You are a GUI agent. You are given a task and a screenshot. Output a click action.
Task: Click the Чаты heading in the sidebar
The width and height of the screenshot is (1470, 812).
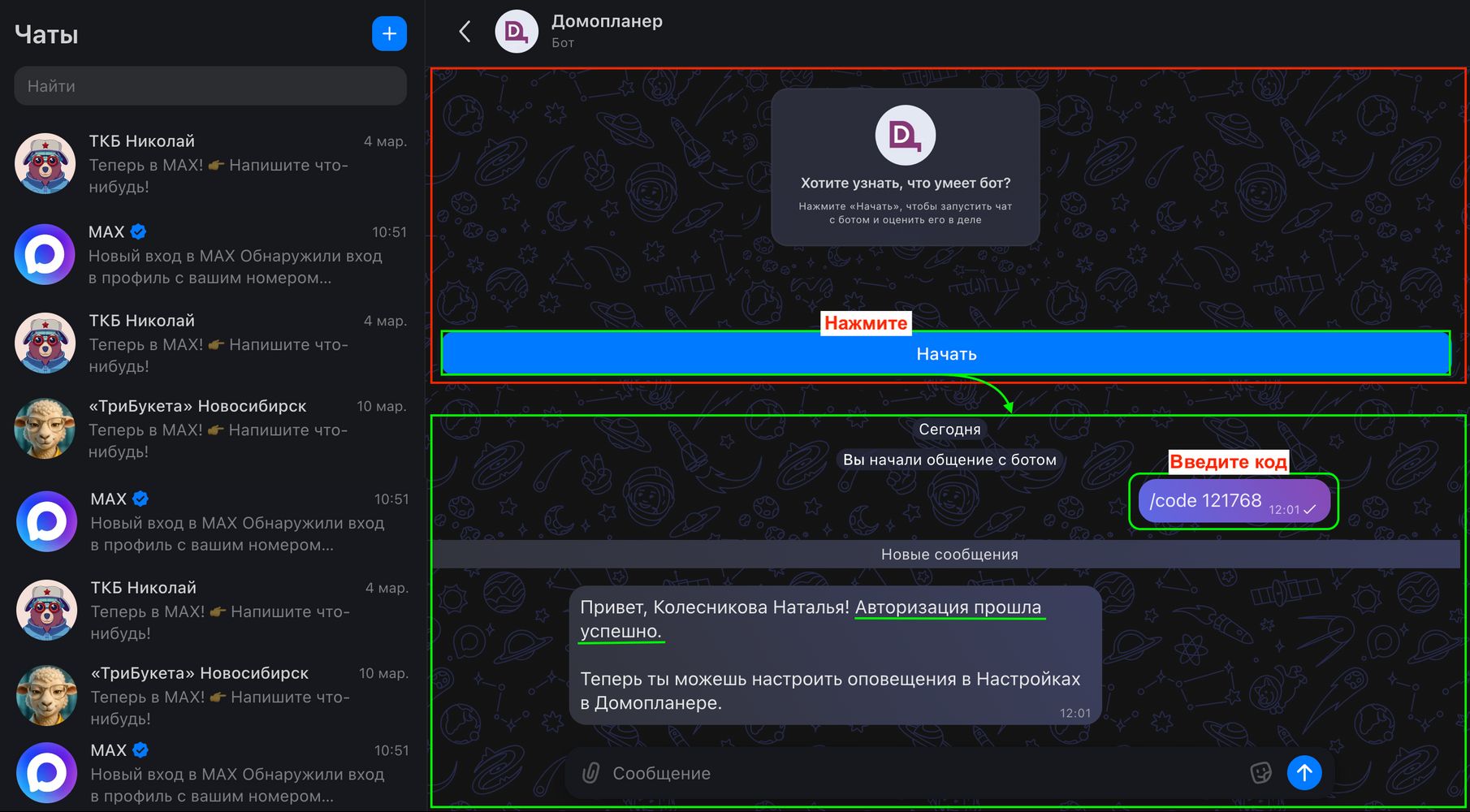tap(47, 35)
